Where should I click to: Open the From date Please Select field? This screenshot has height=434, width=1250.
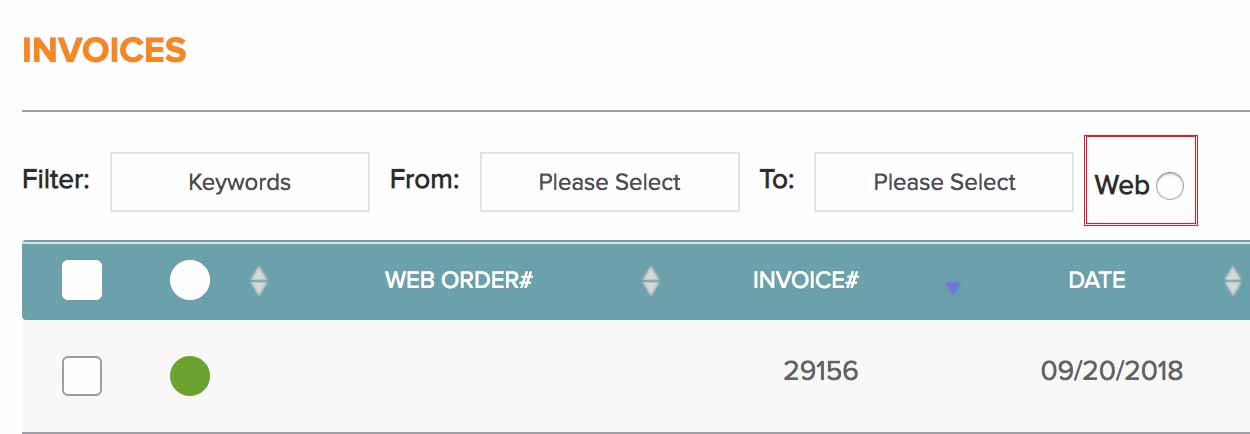coord(609,182)
